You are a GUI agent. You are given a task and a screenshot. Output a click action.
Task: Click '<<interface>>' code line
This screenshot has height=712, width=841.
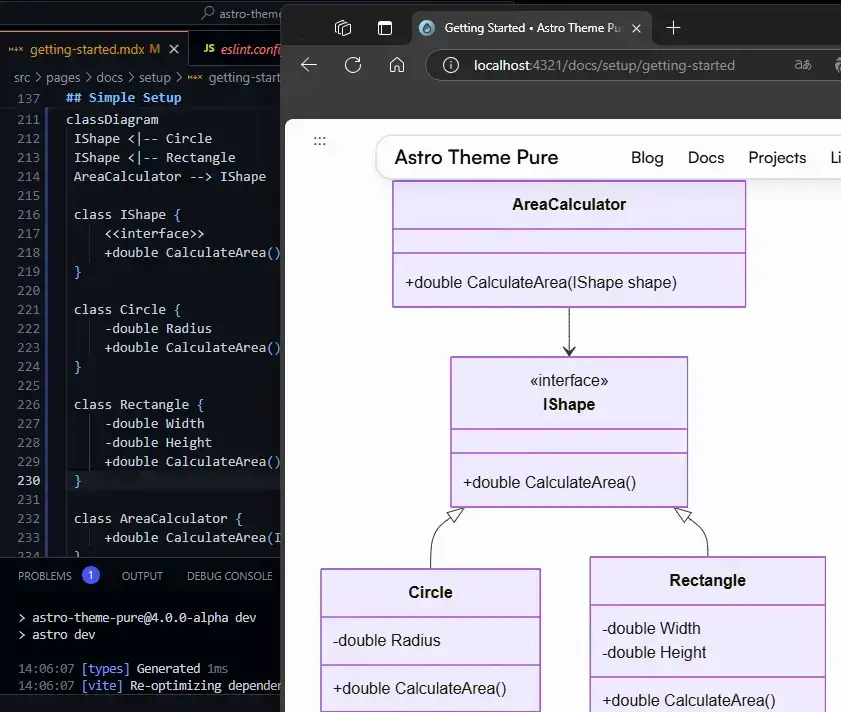point(154,233)
